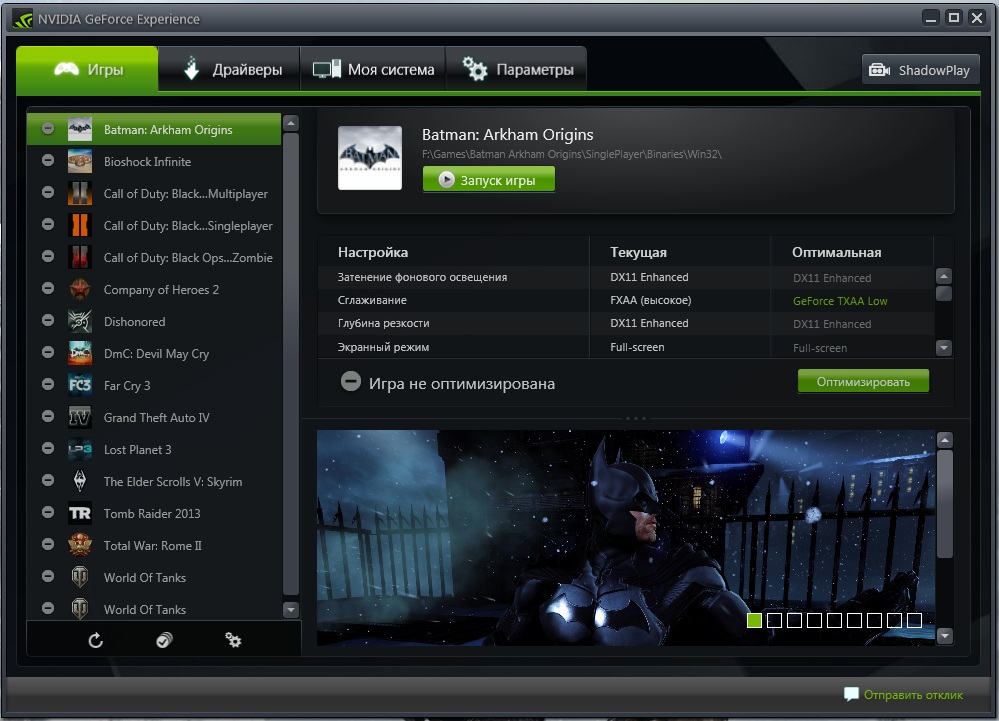Click the Экранный режим setting row
Viewport: 999px width, 721px height.
pos(626,346)
